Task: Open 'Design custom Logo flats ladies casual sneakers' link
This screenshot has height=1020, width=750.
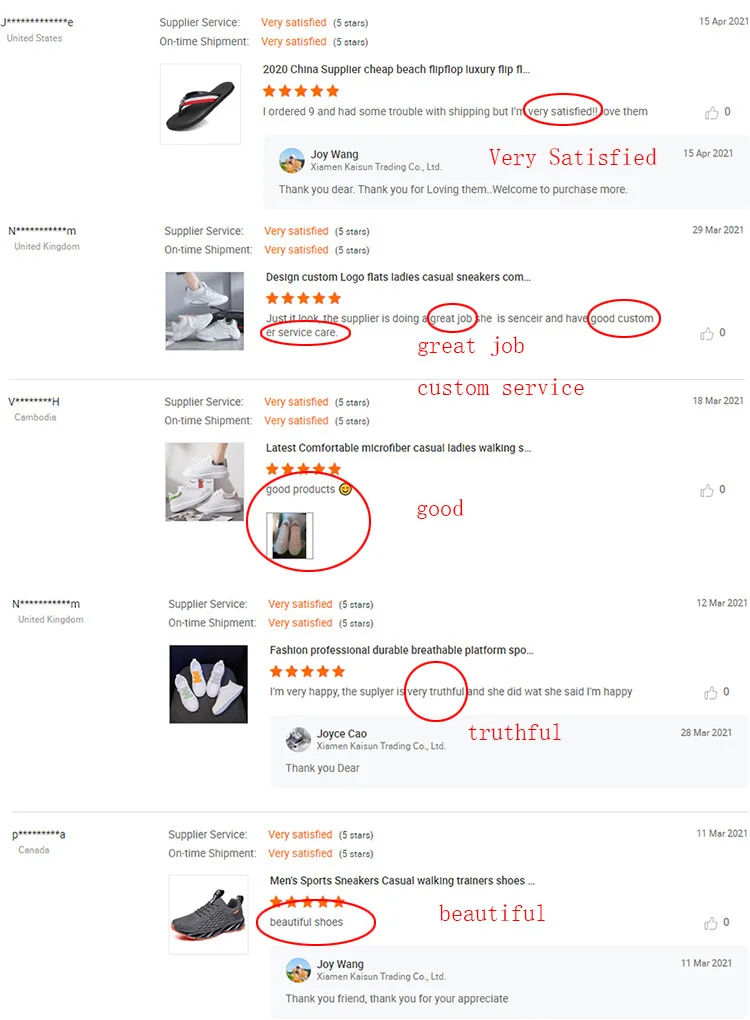Action: [398, 277]
